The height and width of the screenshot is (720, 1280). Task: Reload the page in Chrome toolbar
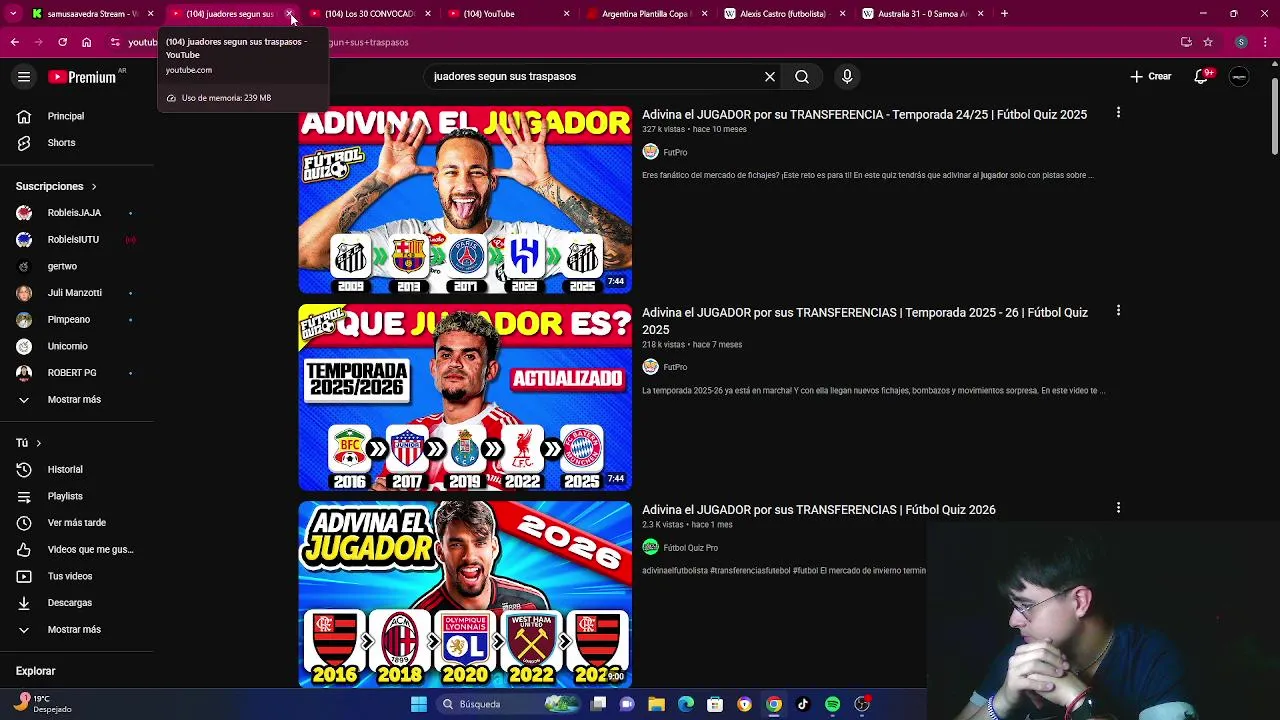point(62,42)
